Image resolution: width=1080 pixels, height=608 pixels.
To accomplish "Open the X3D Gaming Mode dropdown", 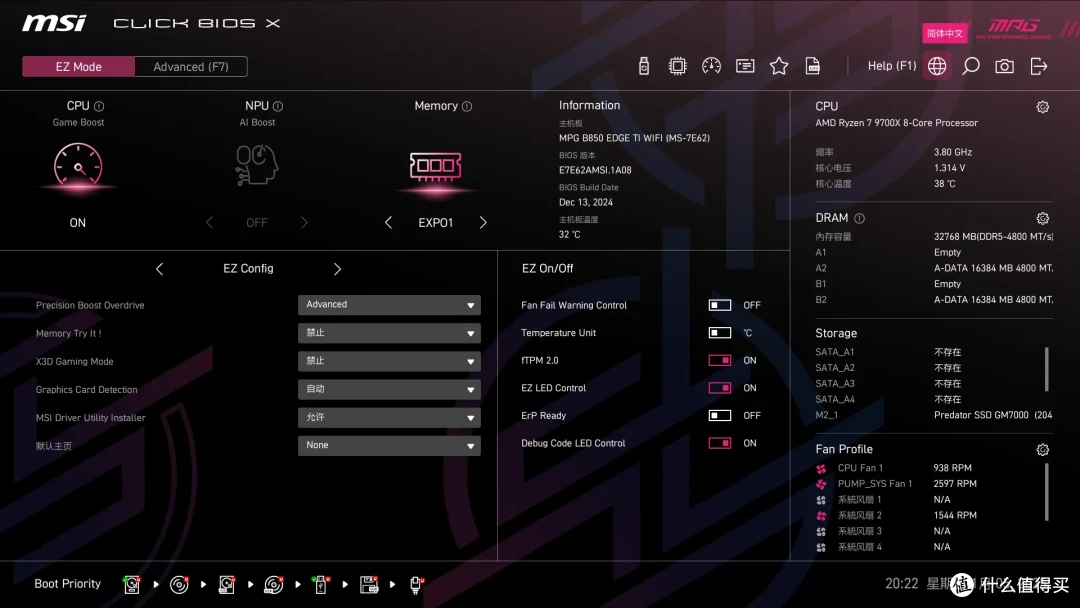I will pyautogui.click(x=389, y=361).
